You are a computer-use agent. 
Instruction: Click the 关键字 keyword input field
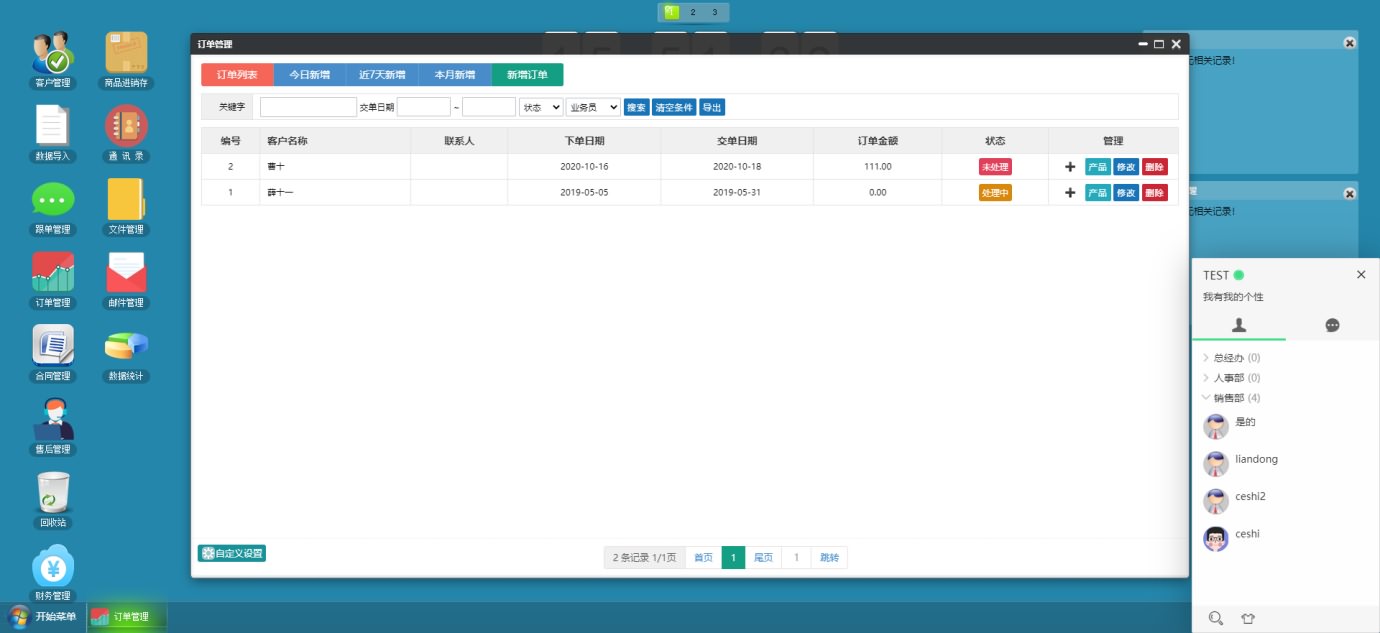coord(308,107)
